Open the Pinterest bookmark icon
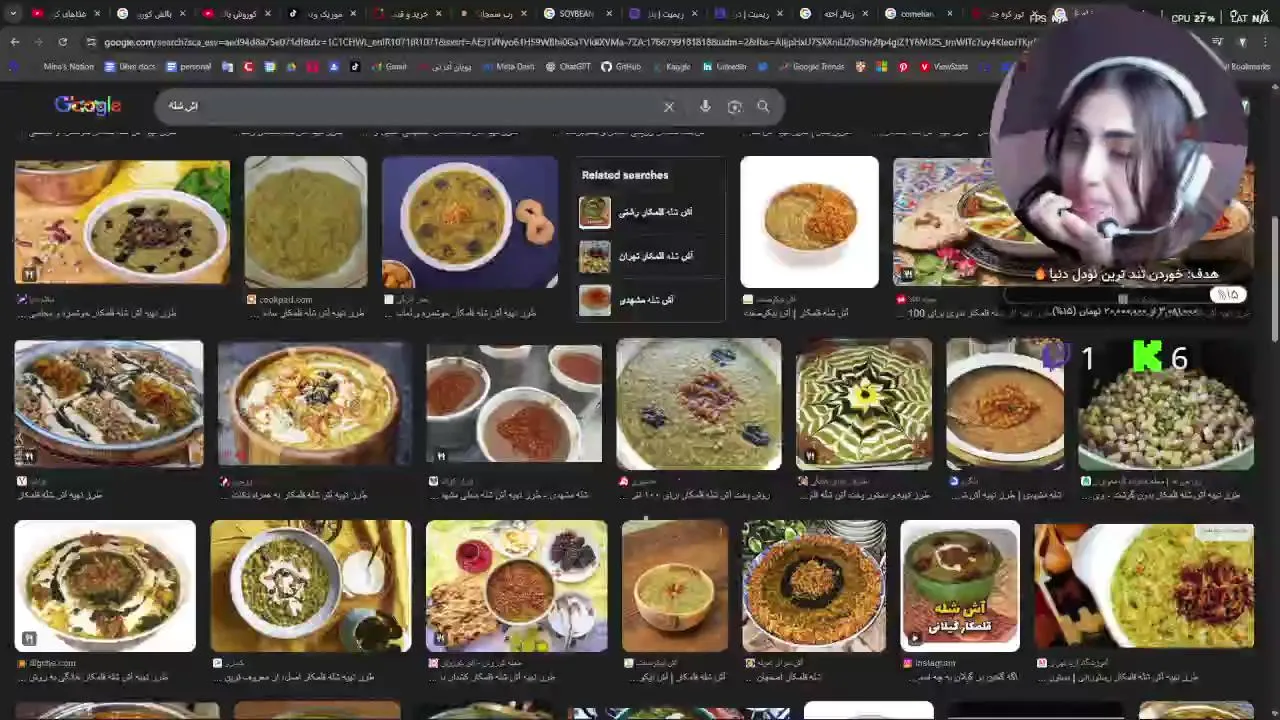Viewport: 1280px width, 720px height. [903, 67]
